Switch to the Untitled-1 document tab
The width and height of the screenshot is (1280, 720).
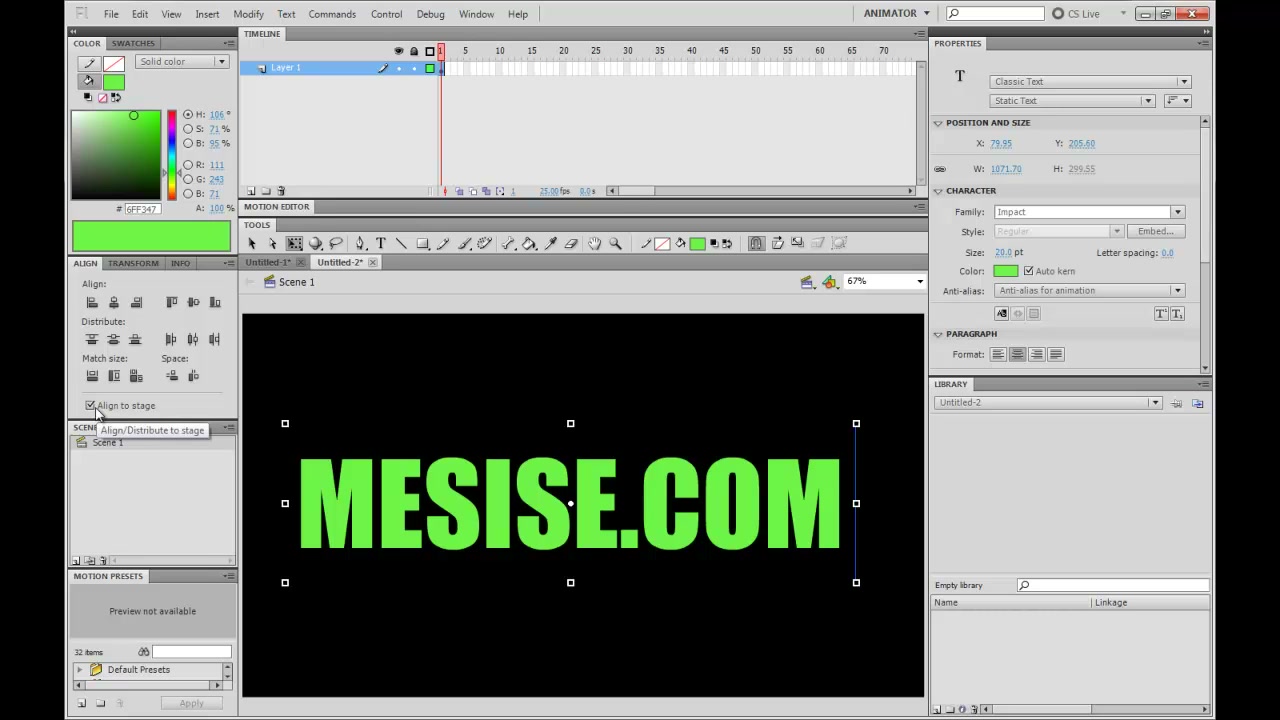[270, 263]
